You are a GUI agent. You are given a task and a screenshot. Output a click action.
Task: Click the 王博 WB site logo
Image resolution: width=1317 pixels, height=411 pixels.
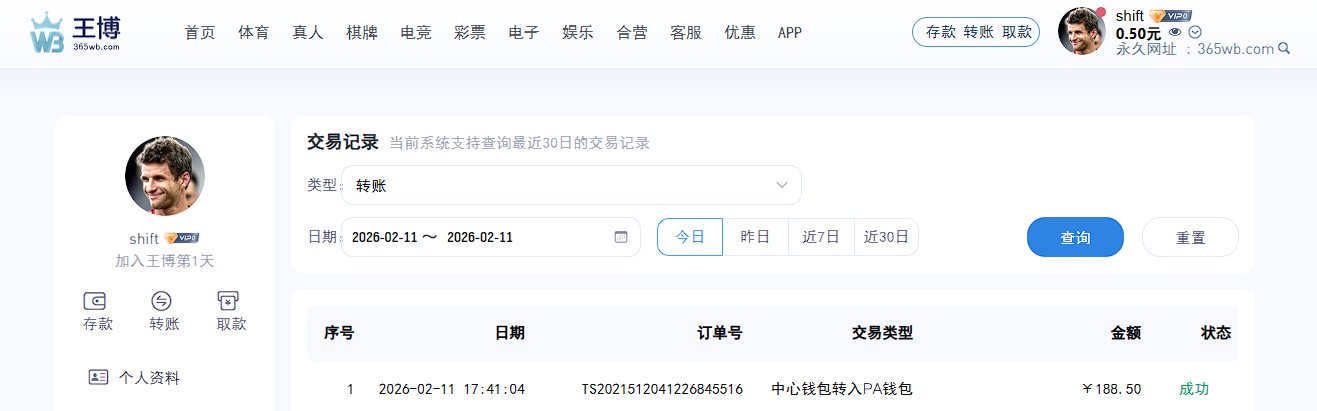point(75,32)
